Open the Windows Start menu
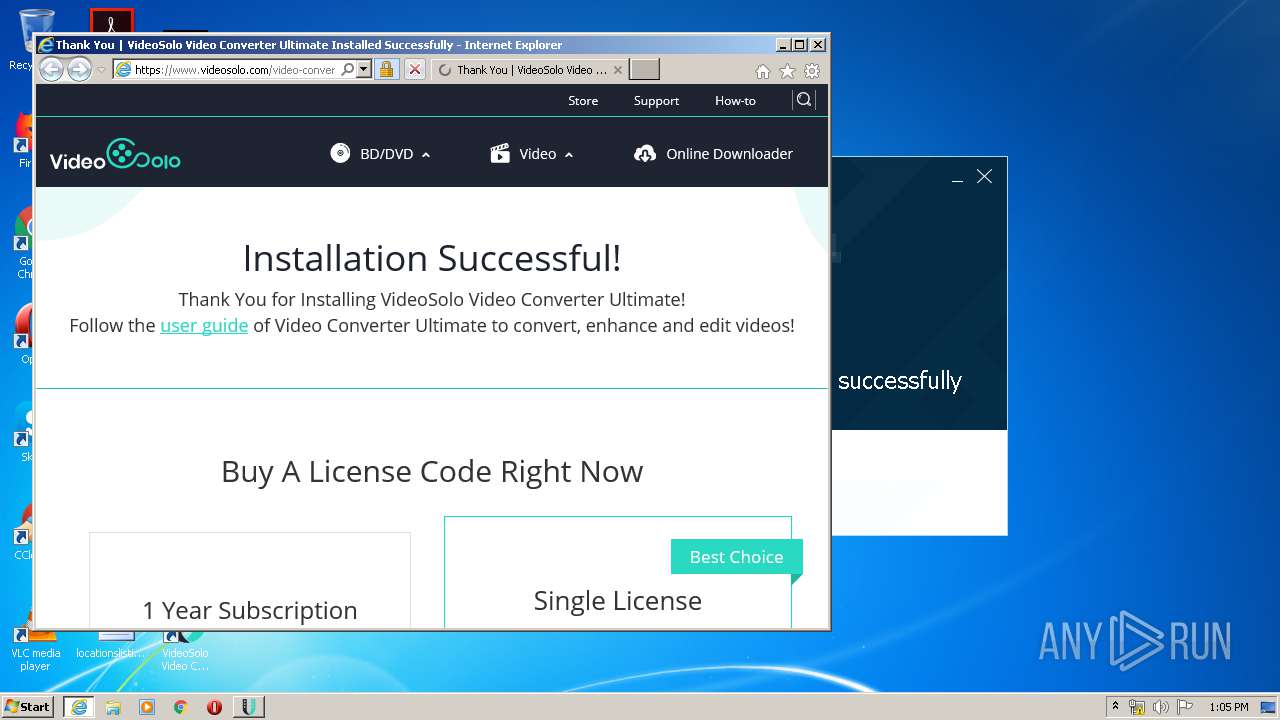 pos(27,706)
